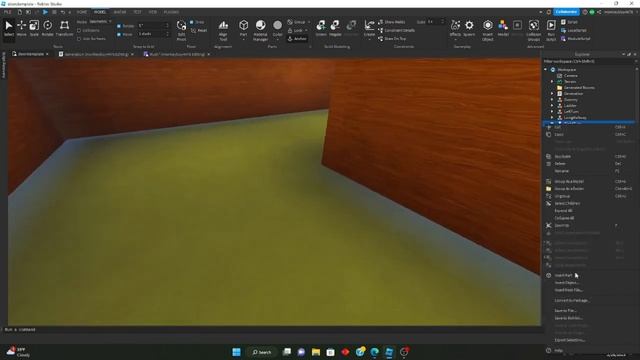Viewport: 640px width, 360px height.
Task: Choose Save to File in context menu
Action: point(565,311)
